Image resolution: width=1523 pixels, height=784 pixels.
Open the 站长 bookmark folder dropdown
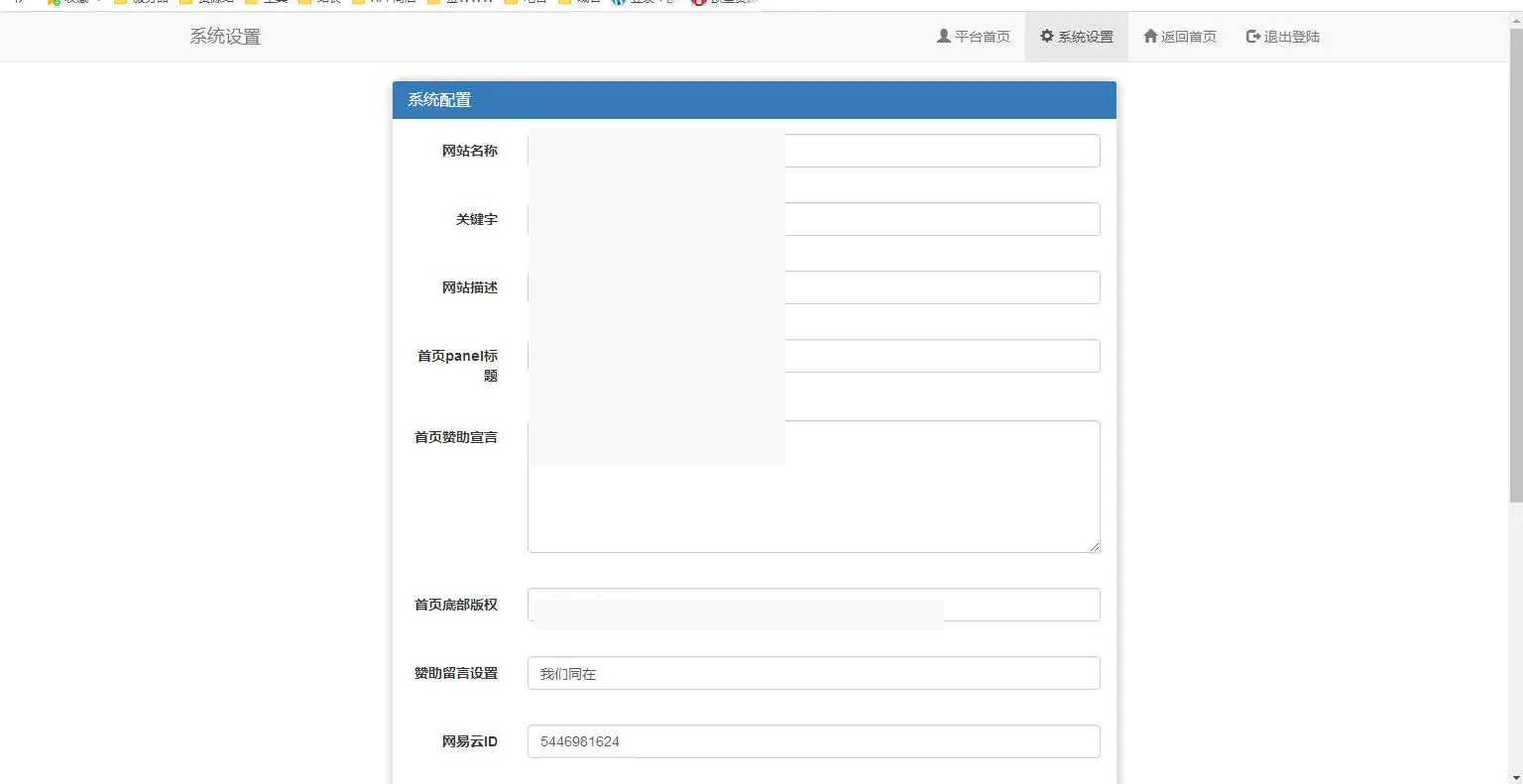322,3
